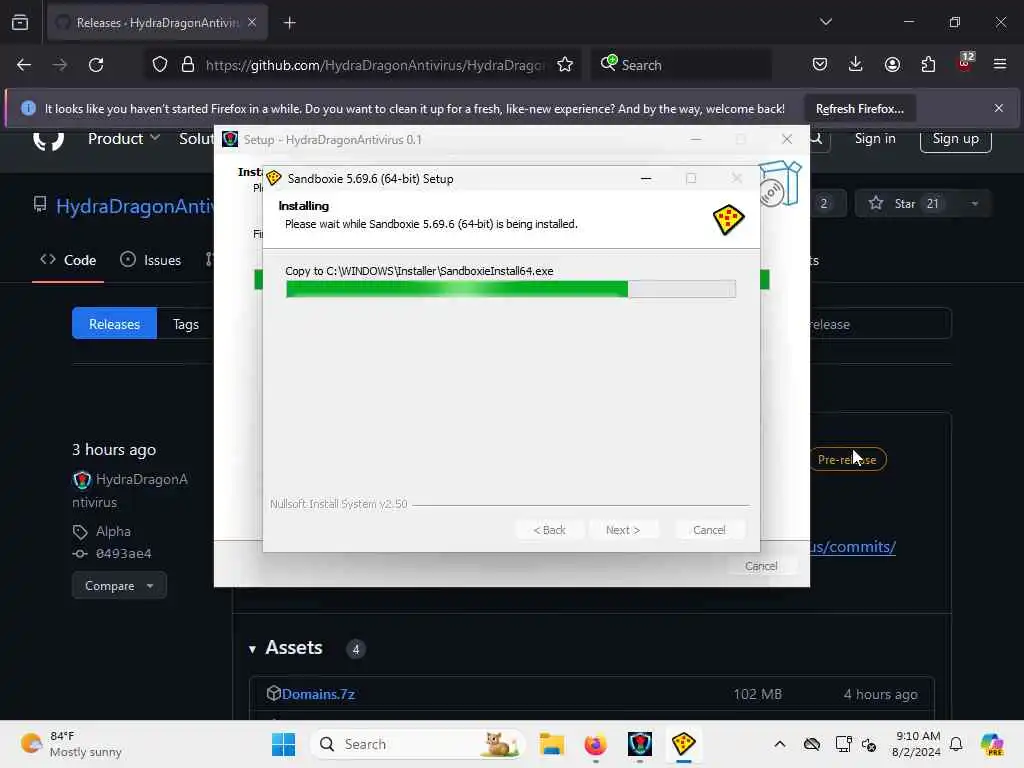Download Domains.7z asset
The width and height of the screenshot is (1024, 768).
click(x=318, y=694)
